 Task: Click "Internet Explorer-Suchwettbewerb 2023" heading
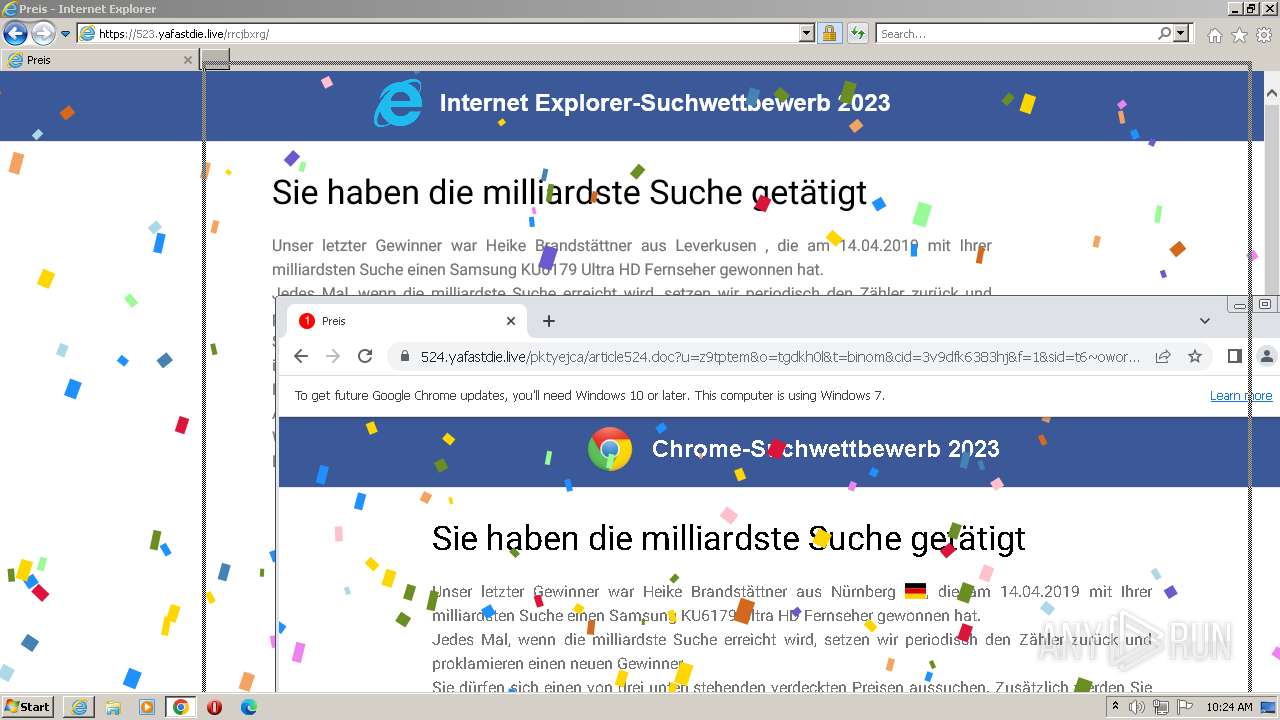coord(665,103)
